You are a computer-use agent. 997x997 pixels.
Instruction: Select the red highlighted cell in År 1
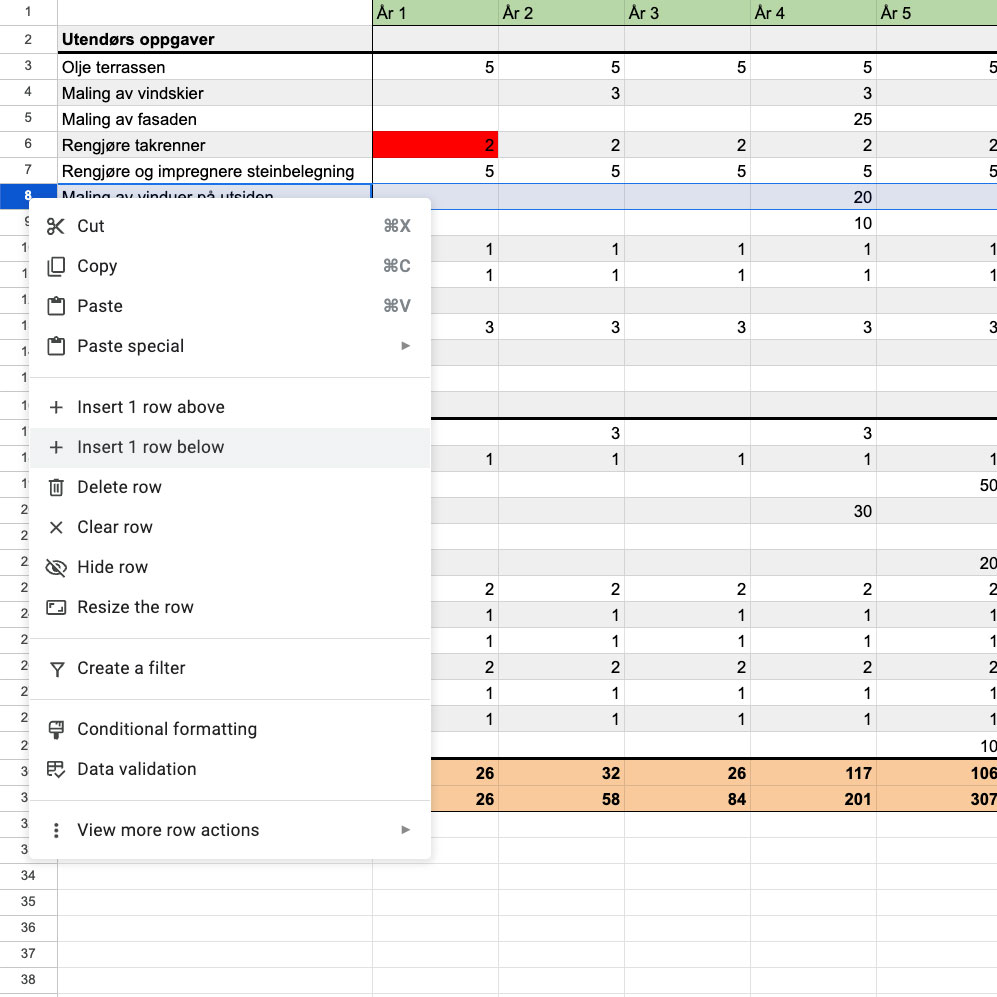click(x=435, y=145)
